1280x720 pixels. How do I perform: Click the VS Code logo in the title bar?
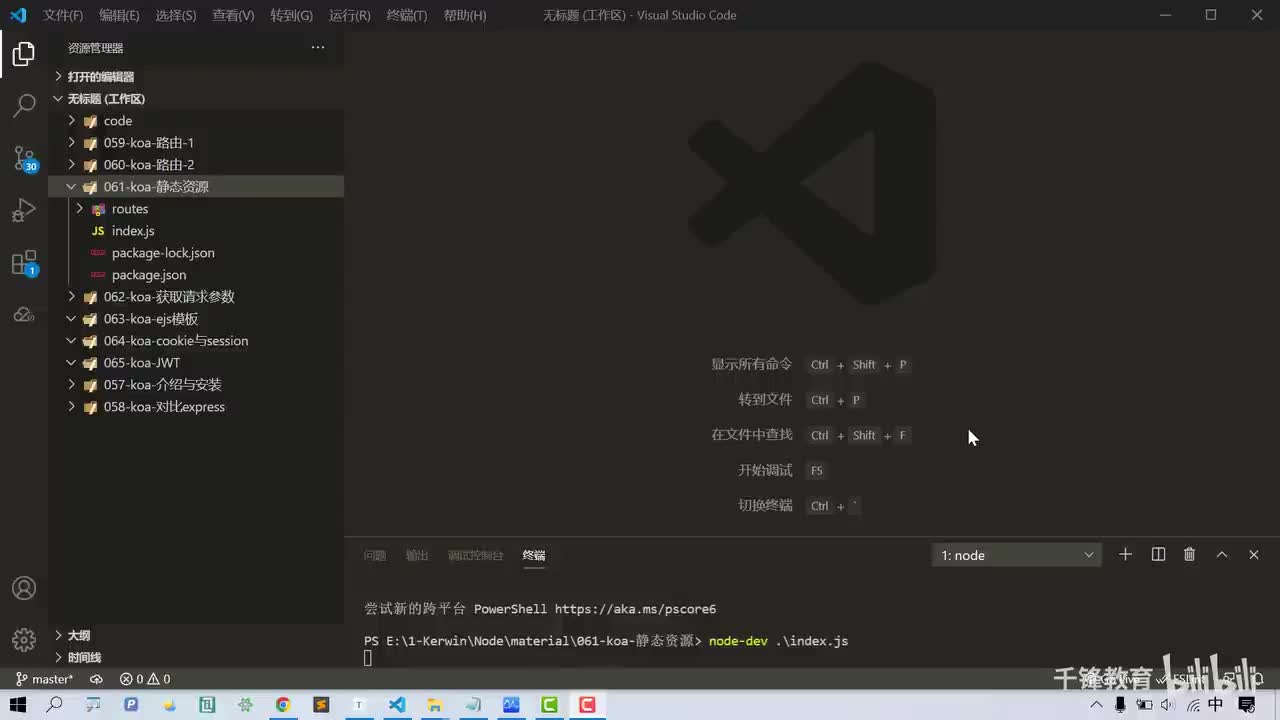tap(18, 15)
